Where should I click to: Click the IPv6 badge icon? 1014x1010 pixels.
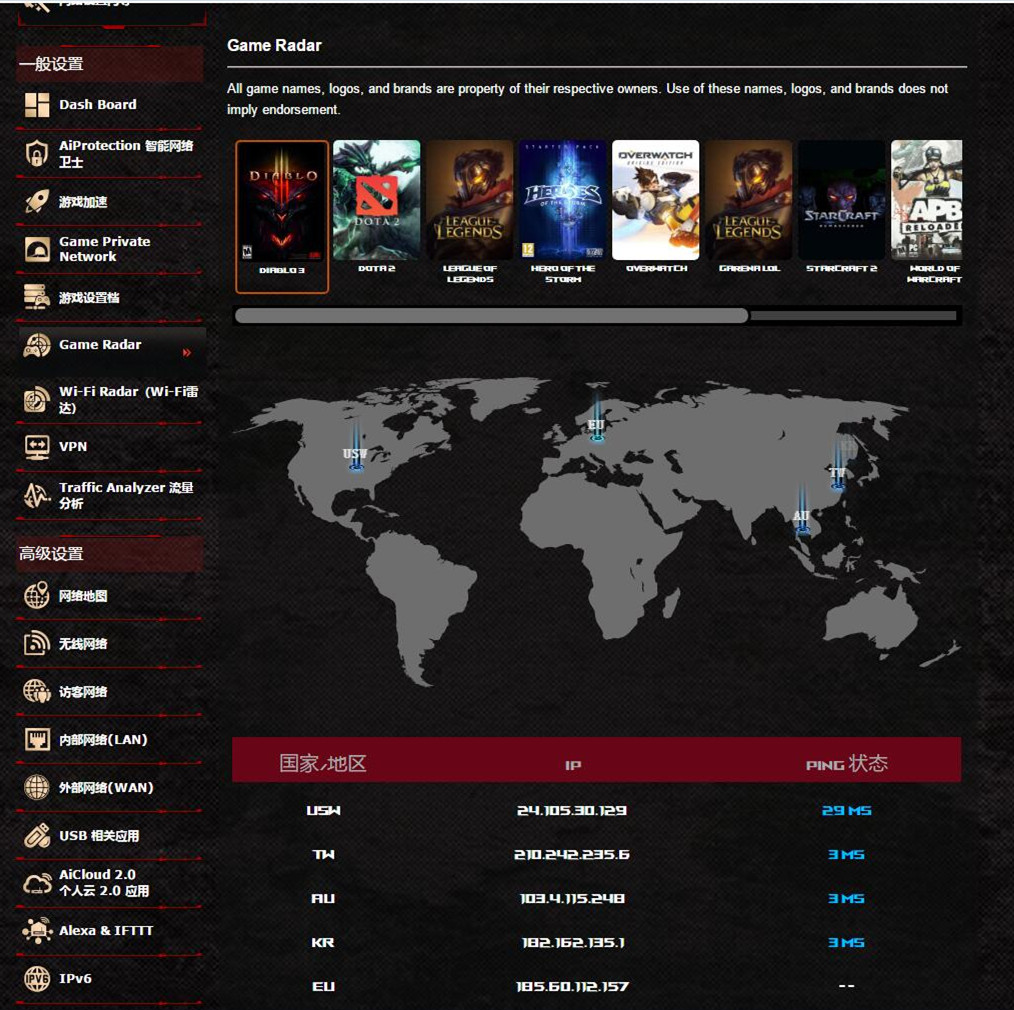(x=37, y=979)
